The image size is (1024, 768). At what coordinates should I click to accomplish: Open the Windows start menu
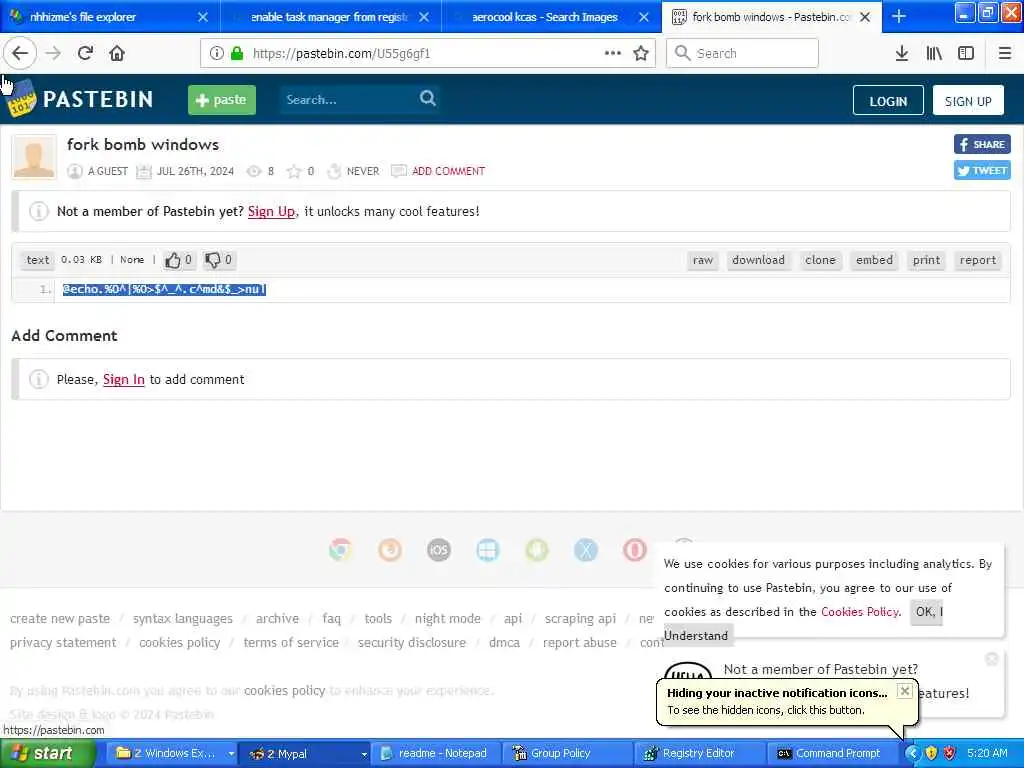pos(47,754)
